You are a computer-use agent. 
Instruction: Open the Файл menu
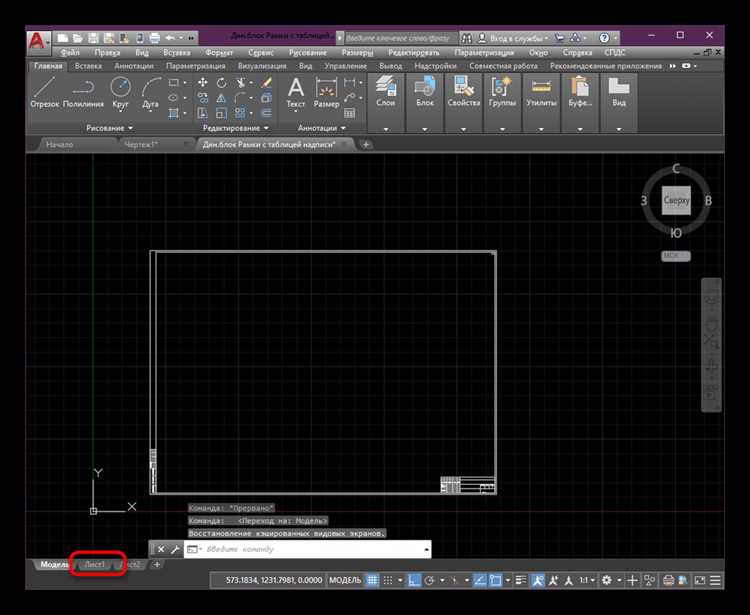[70, 53]
